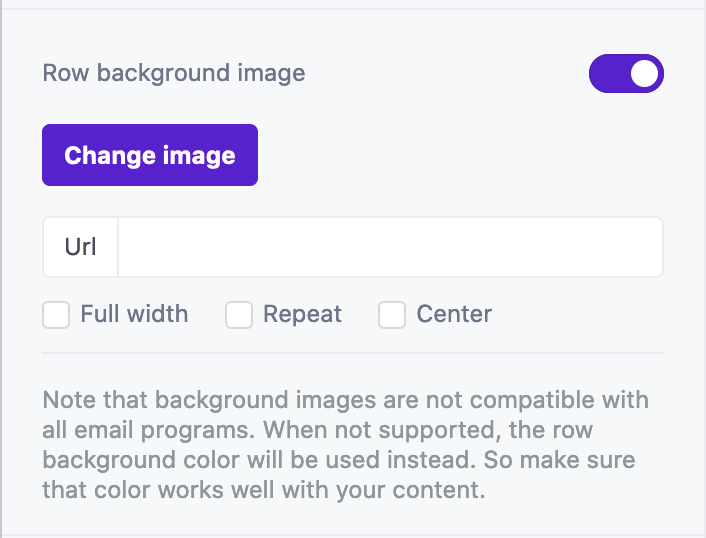The width and height of the screenshot is (706, 538).
Task: Tick the Center checkbox
Action: click(x=392, y=315)
